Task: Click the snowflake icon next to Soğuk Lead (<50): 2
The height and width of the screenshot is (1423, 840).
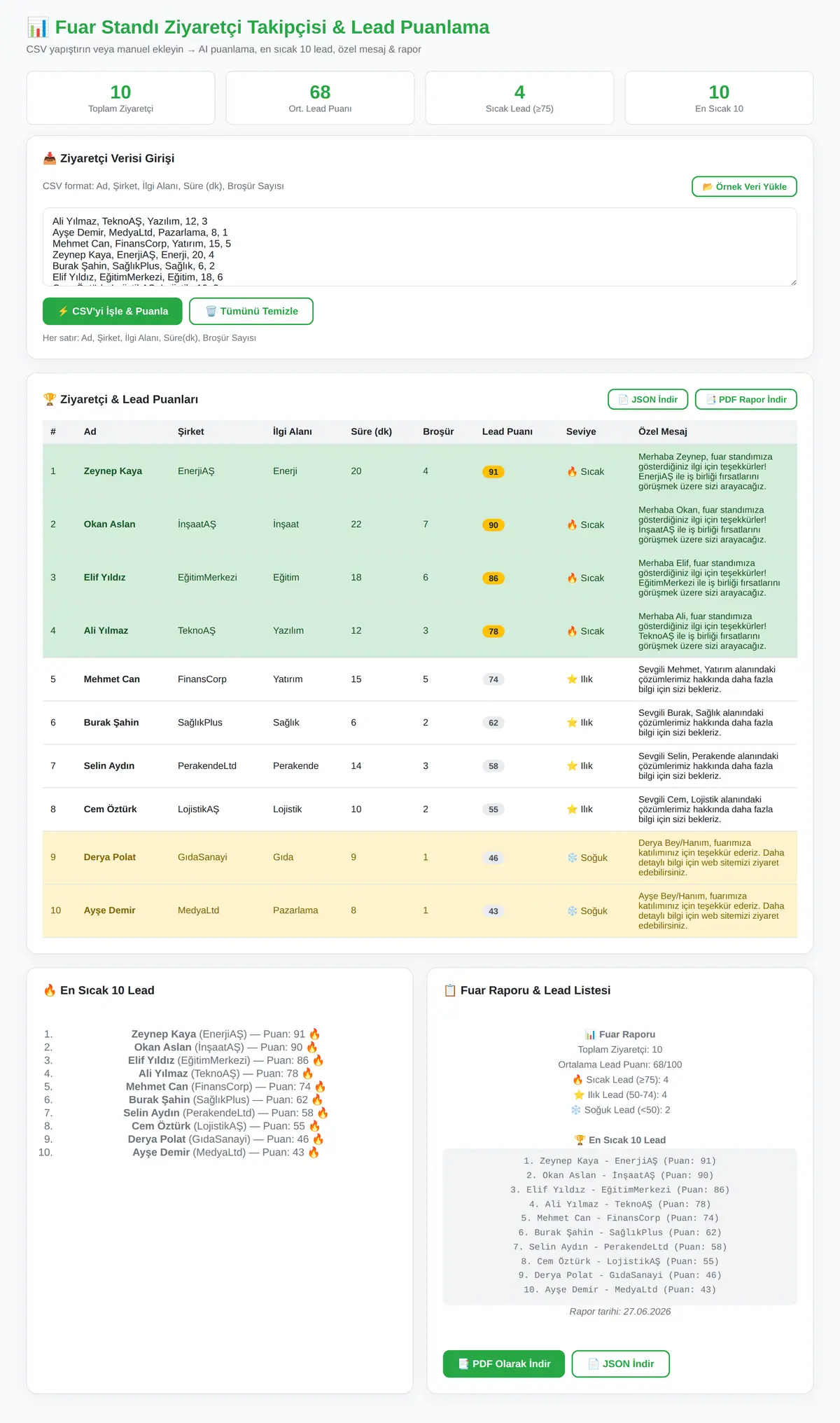Action: [576, 1110]
